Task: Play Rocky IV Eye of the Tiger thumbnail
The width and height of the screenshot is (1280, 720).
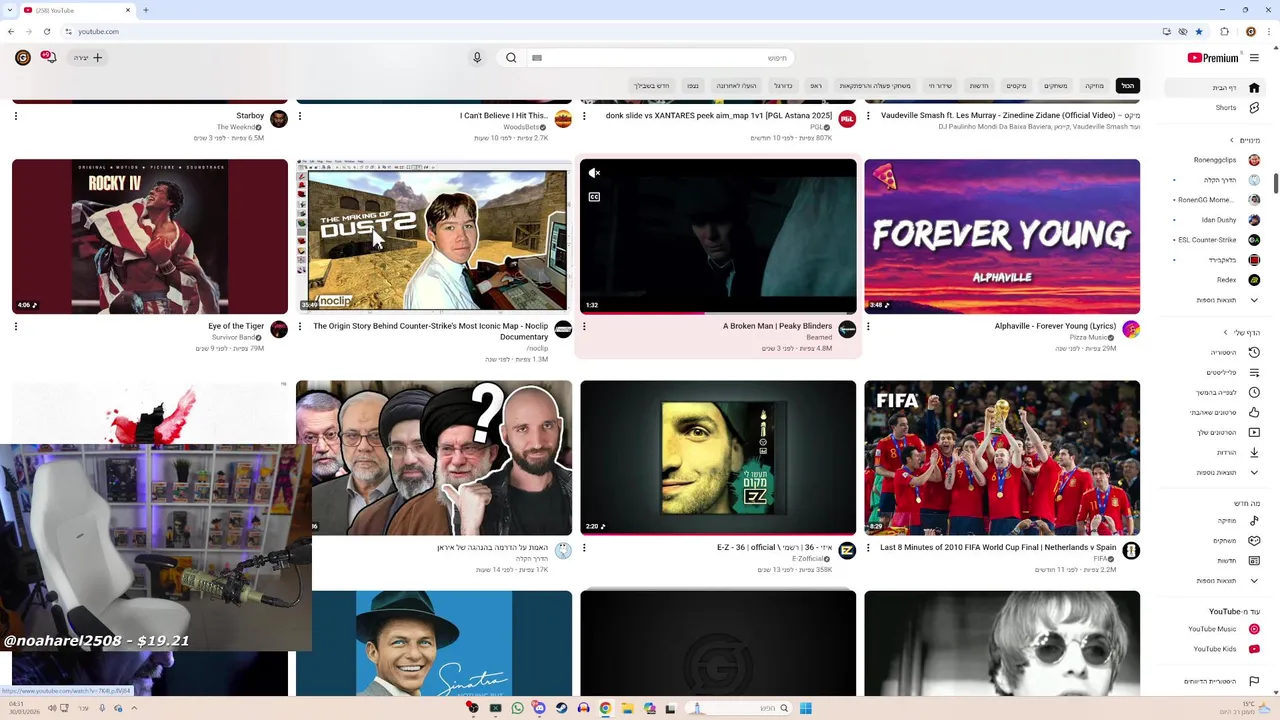Action: pyautogui.click(x=150, y=237)
